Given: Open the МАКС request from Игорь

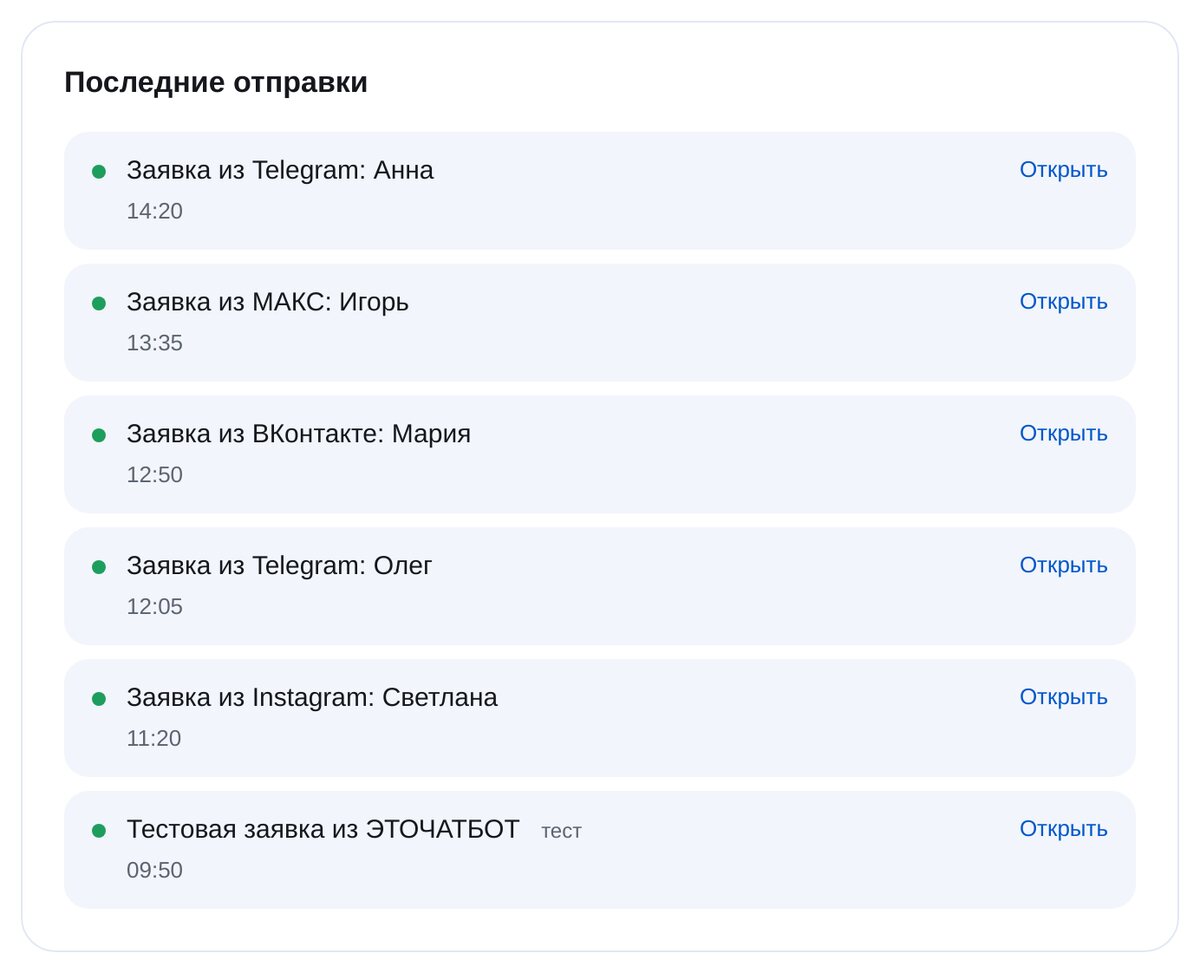Looking at the screenshot, I should [1063, 302].
